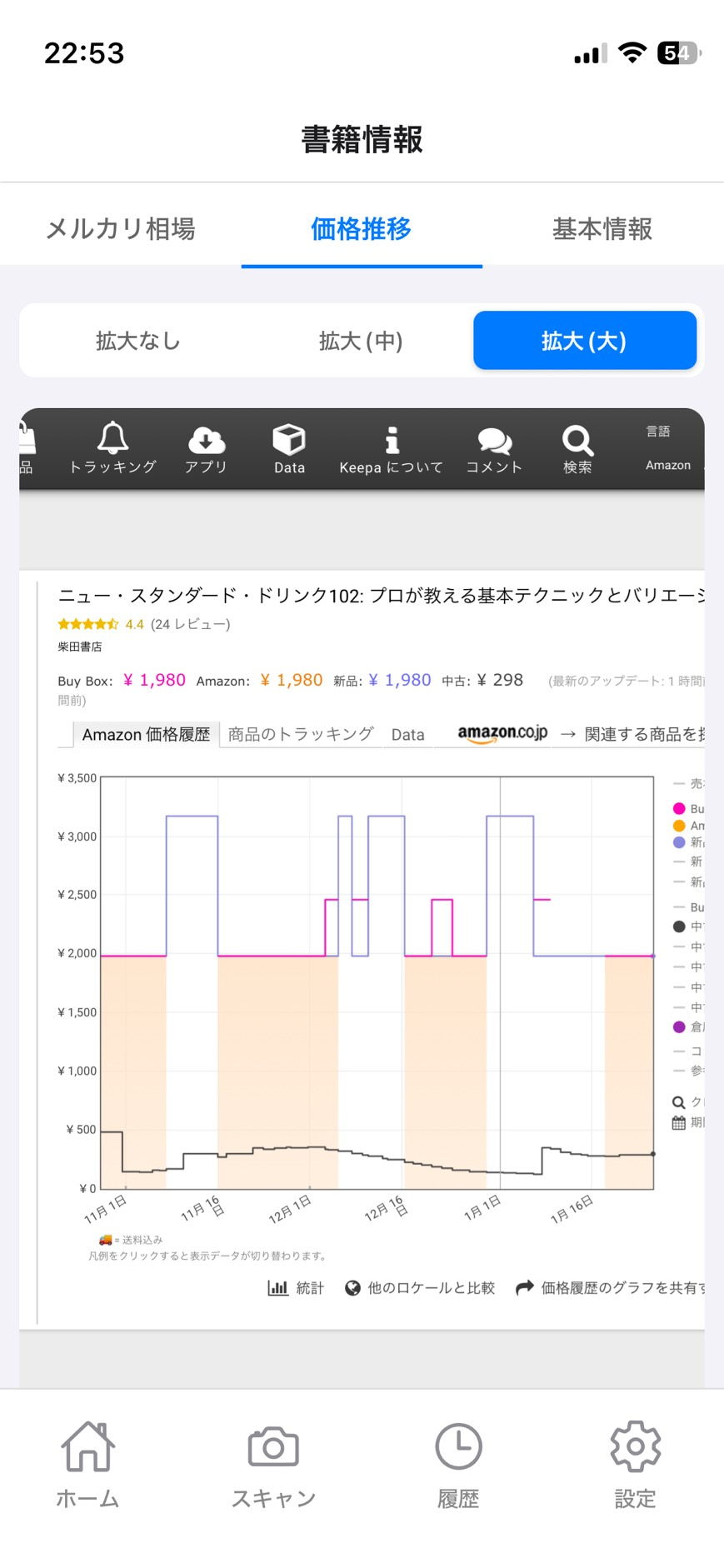
Task: Select 拡大 (中) zoom option
Action: tap(361, 341)
